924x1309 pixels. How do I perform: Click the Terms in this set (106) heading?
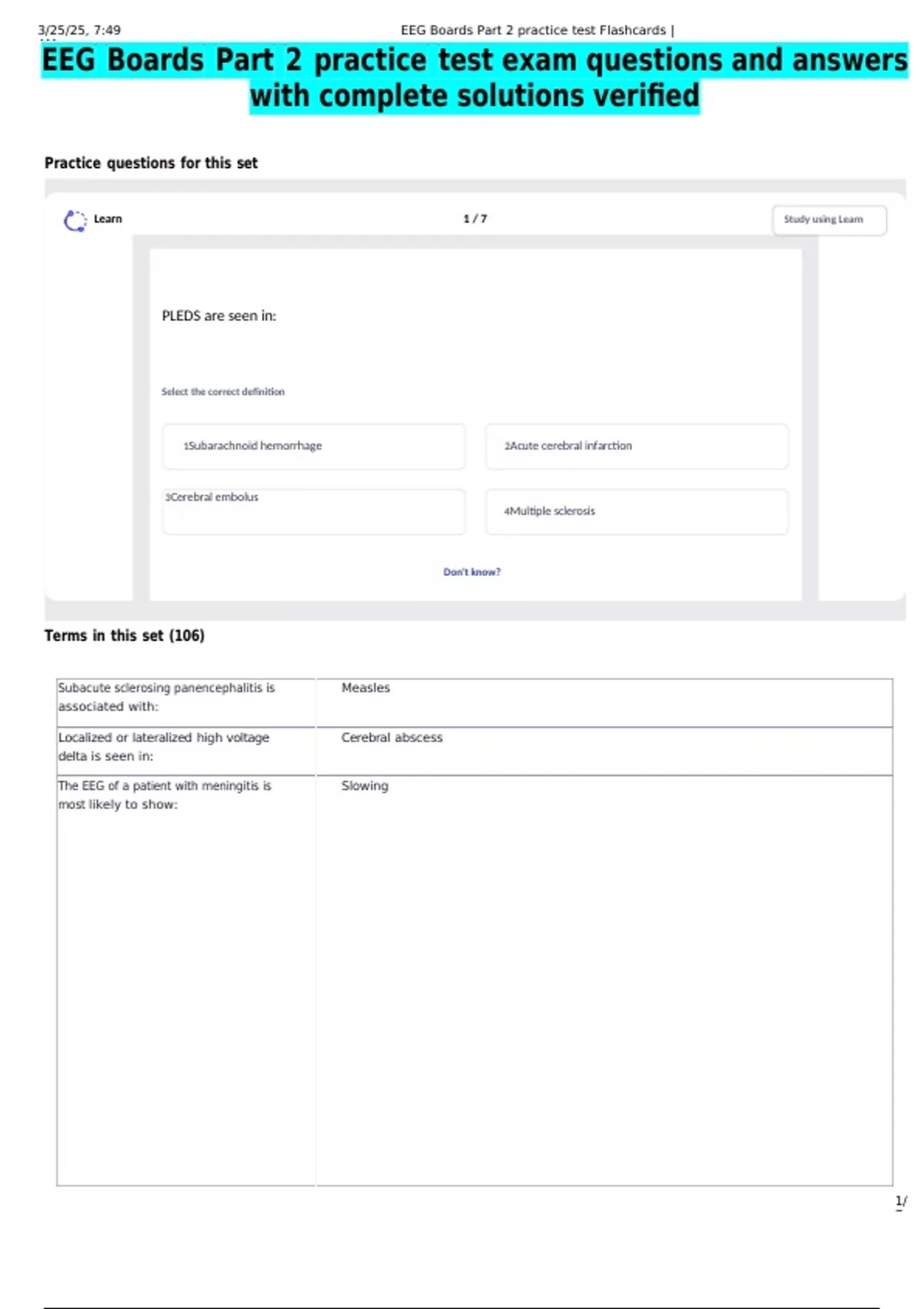(124, 635)
